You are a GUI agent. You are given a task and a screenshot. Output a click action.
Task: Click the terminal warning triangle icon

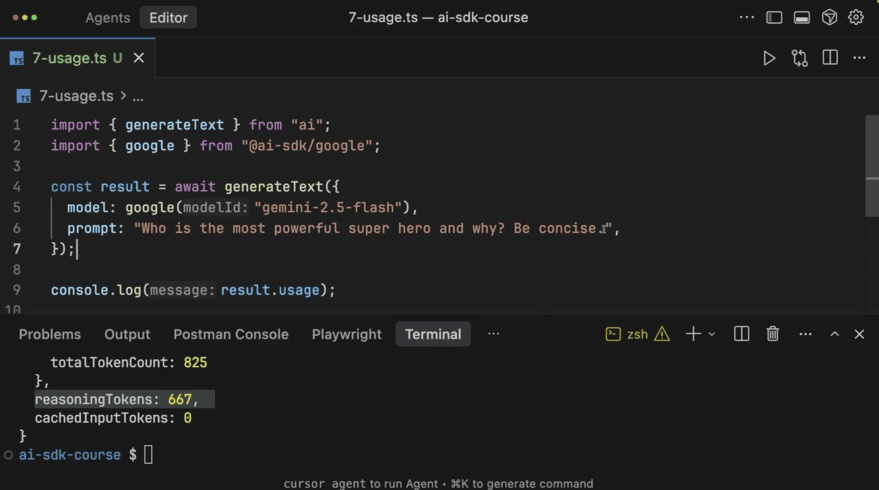click(662, 334)
